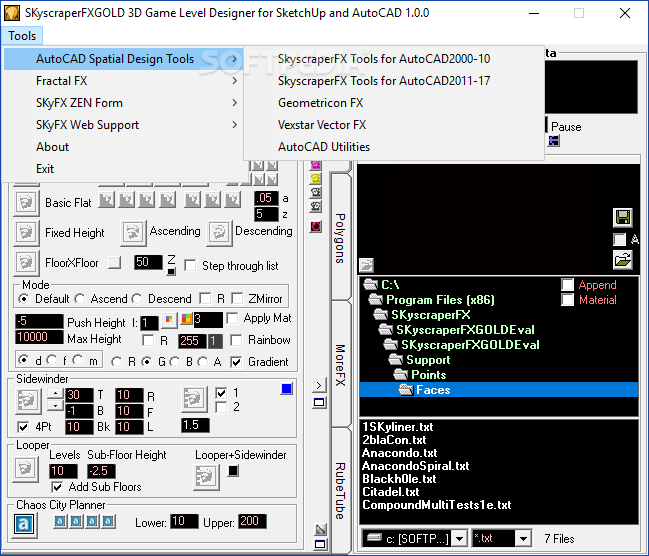
Task: Click the yellow icon in the vertical strip
Action: (x=316, y=178)
